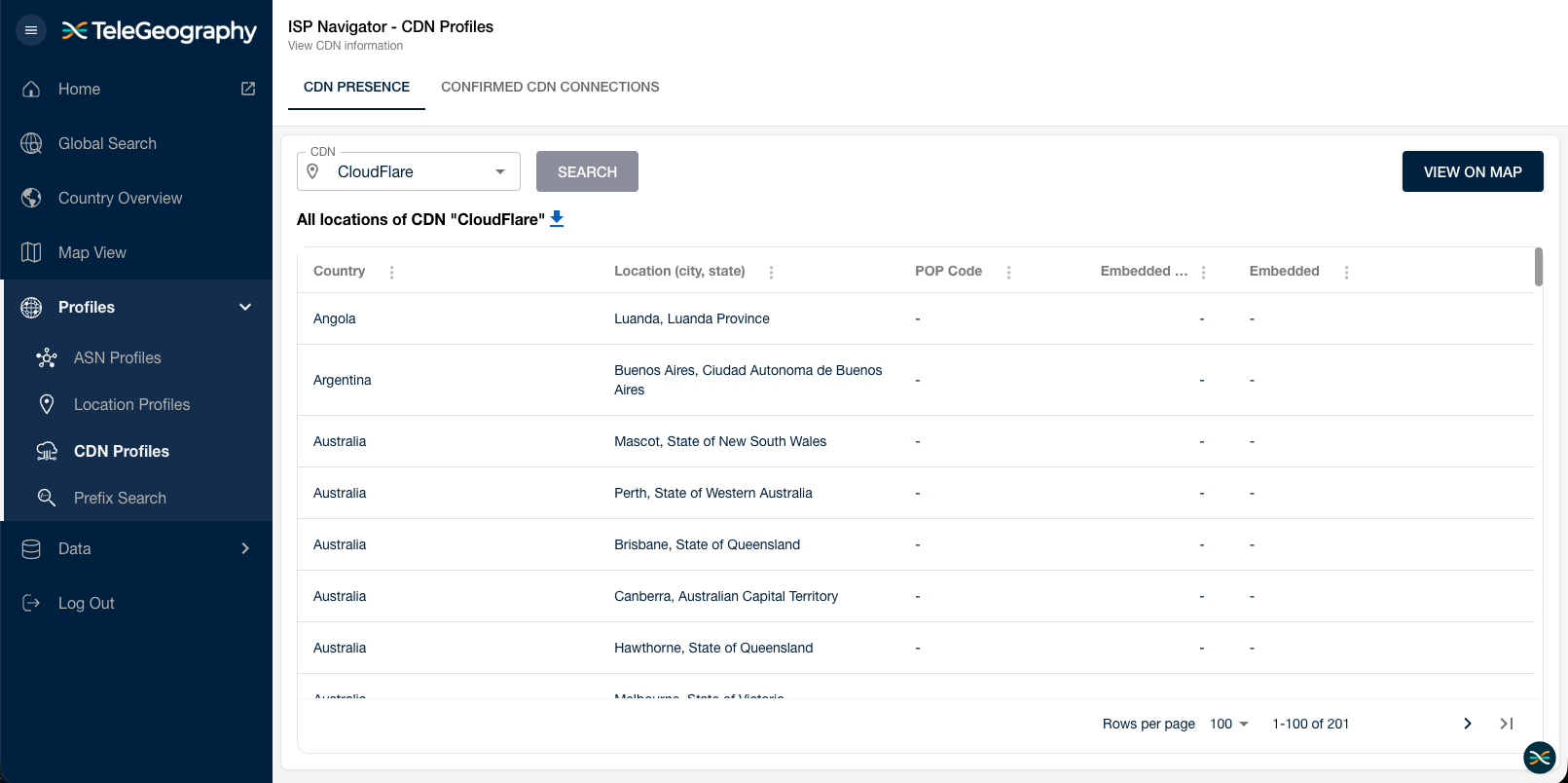The width and height of the screenshot is (1568, 783).
Task: Switch to Confirmed CDN Connections tab
Action: (550, 87)
